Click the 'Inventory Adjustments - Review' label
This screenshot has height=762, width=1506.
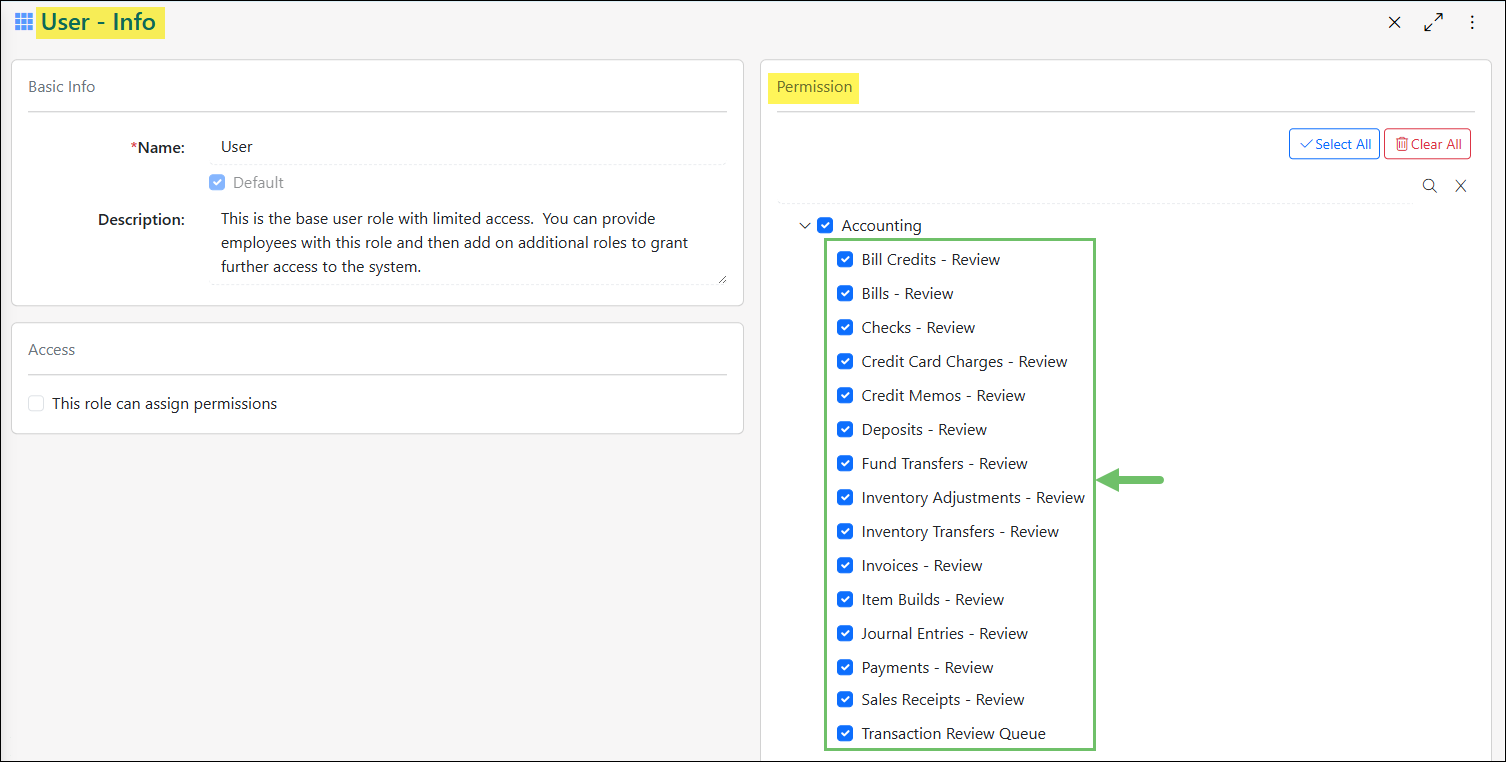pos(973,498)
